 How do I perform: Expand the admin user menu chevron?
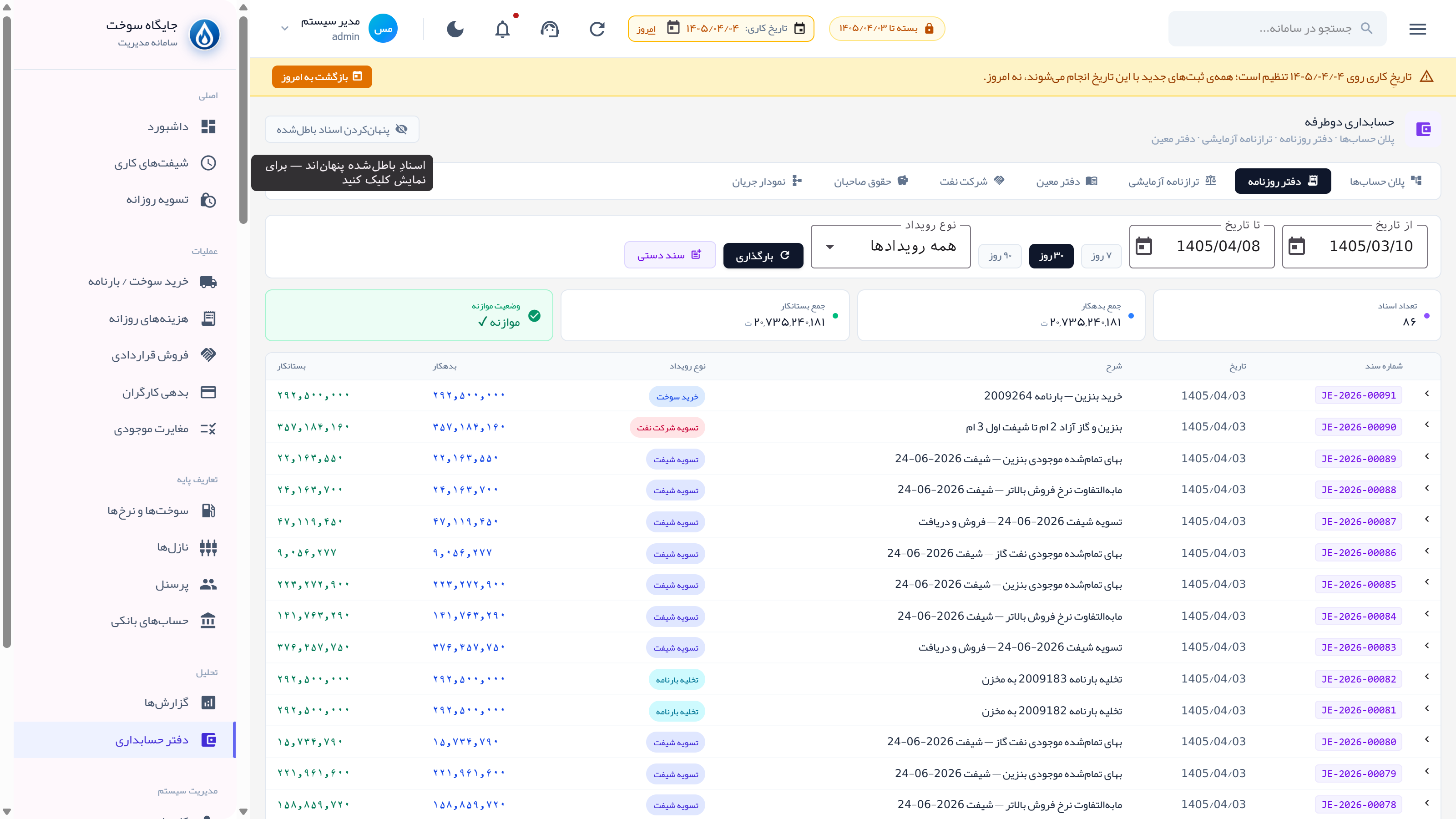[x=285, y=28]
